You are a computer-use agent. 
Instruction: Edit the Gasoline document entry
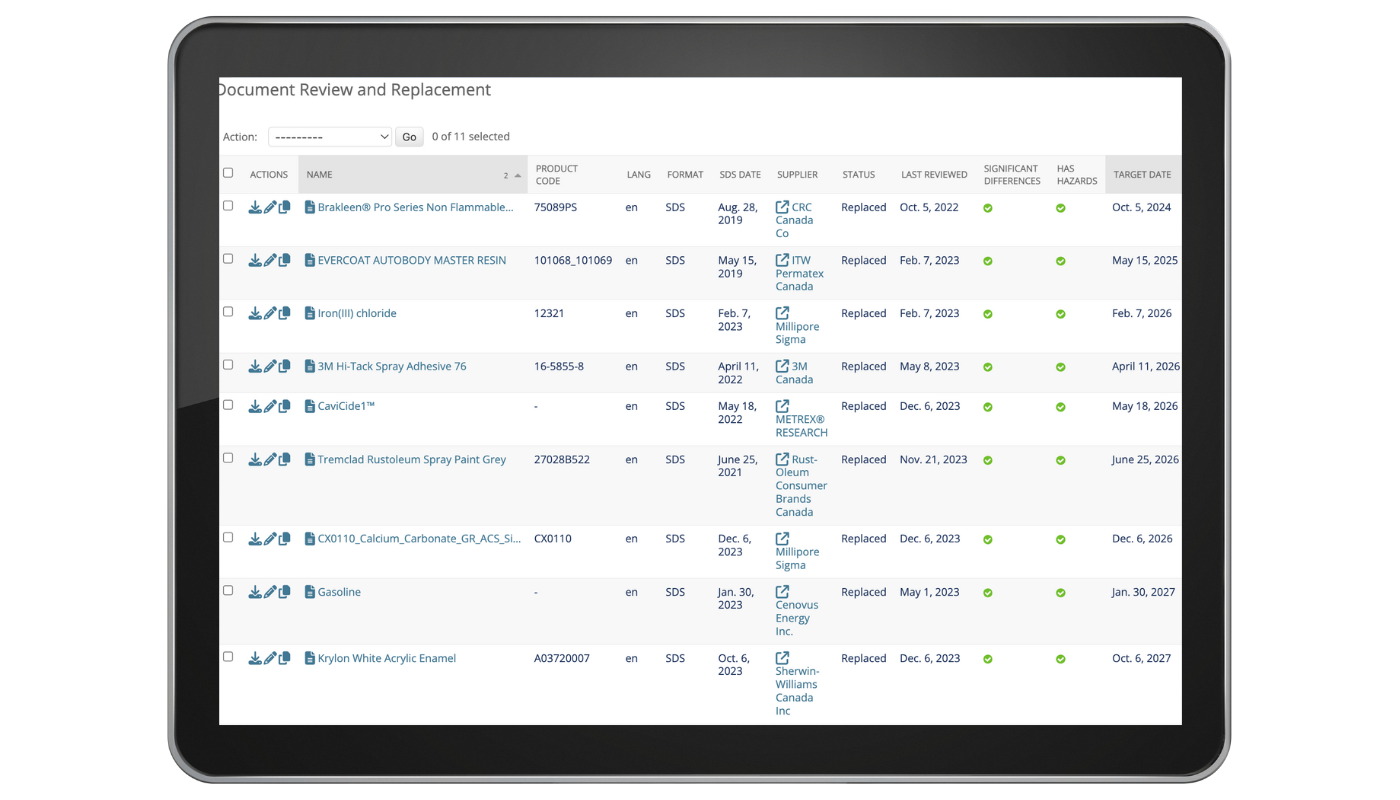[270, 592]
